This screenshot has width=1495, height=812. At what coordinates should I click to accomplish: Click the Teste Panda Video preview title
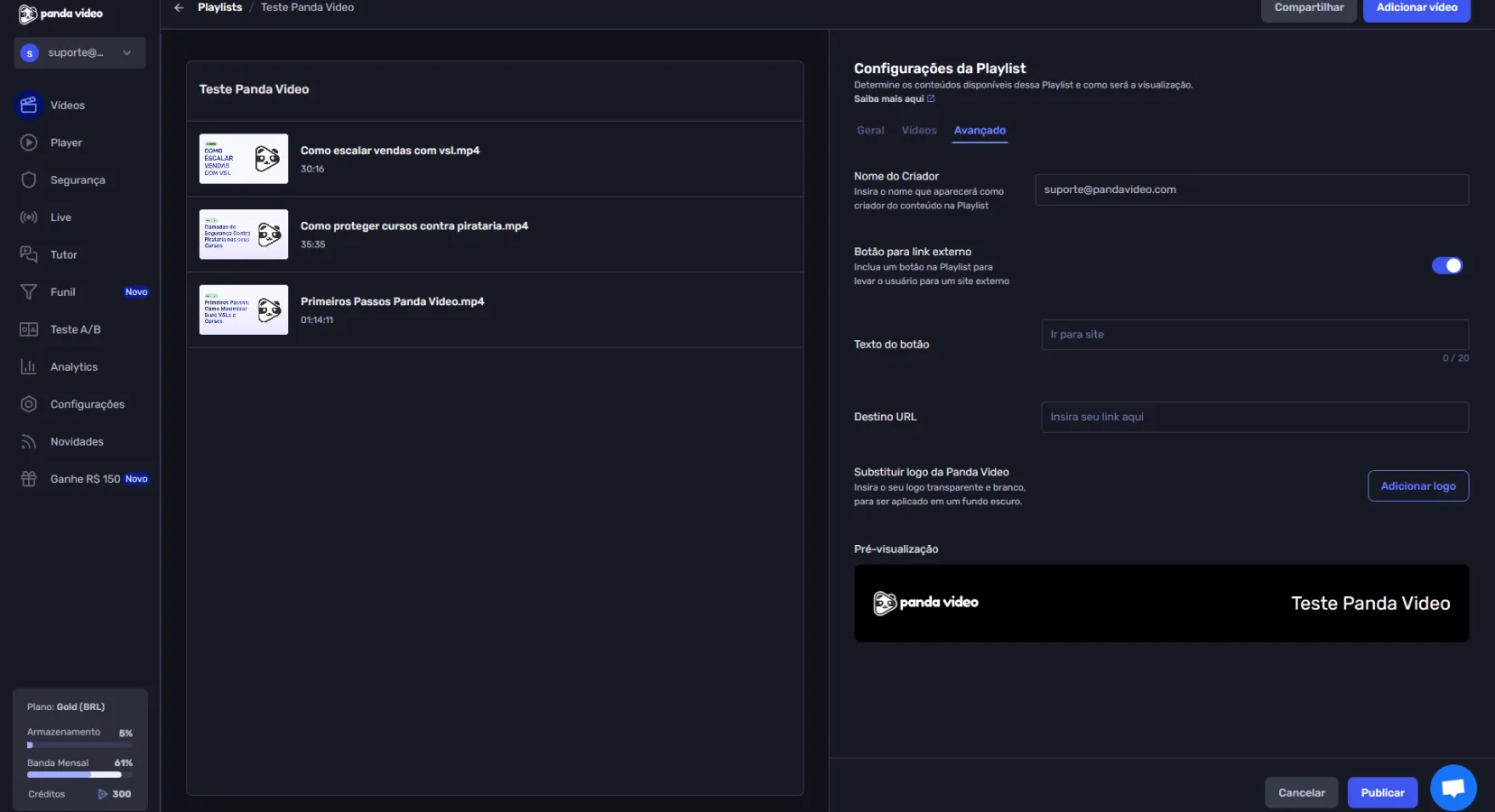tap(1370, 604)
